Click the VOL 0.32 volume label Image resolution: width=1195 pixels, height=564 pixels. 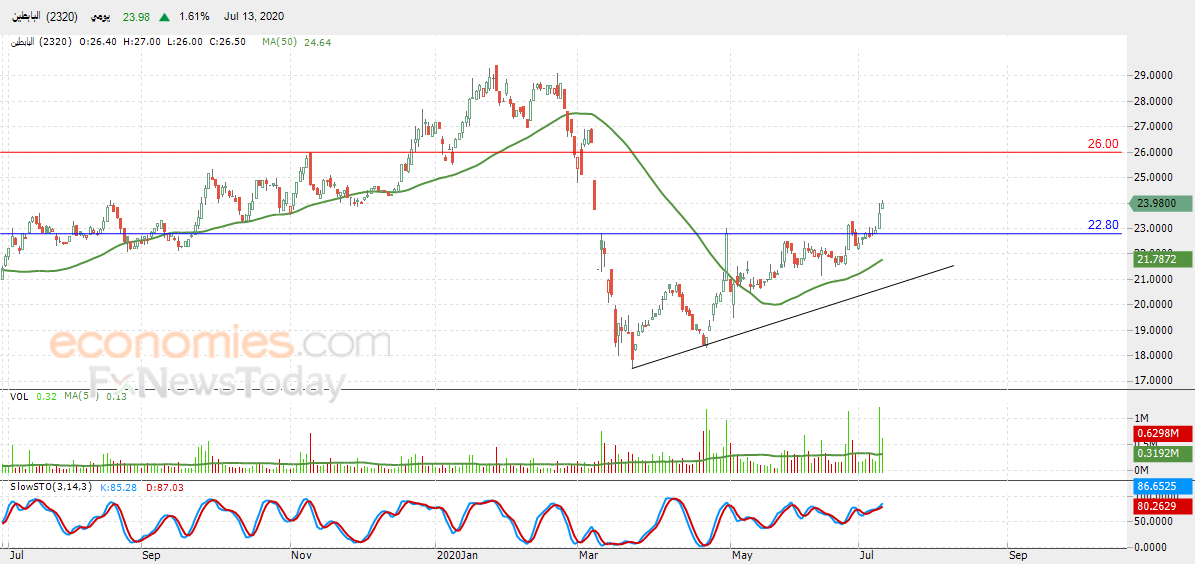[x=32, y=396]
